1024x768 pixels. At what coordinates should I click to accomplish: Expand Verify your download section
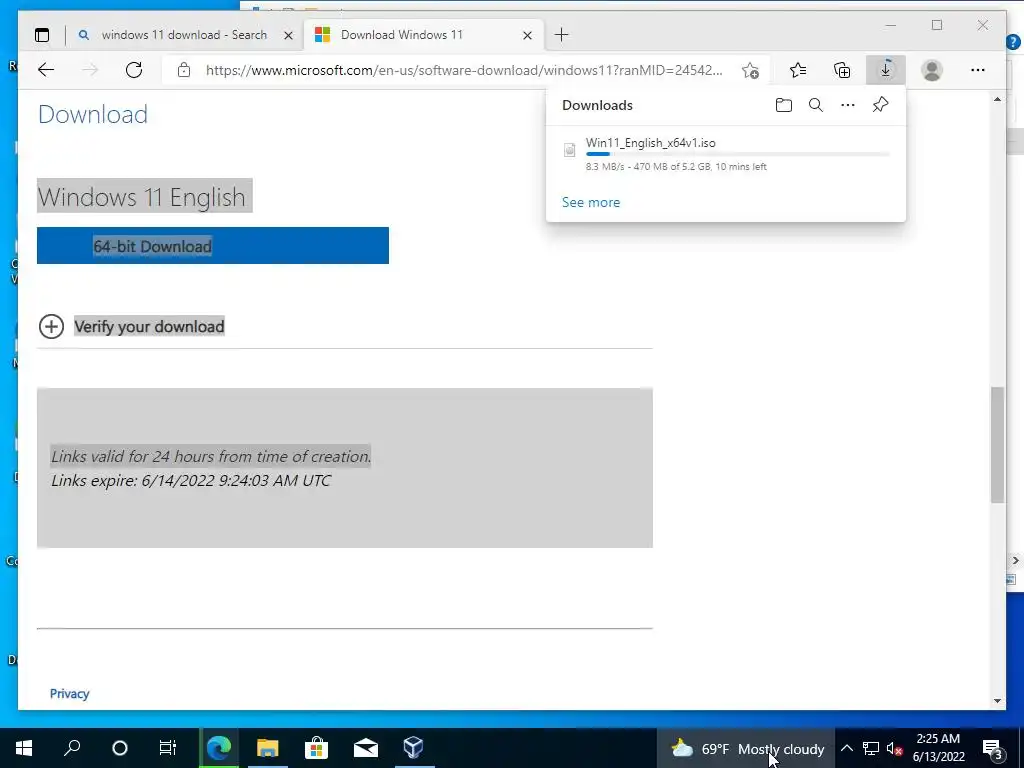point(52,327)
